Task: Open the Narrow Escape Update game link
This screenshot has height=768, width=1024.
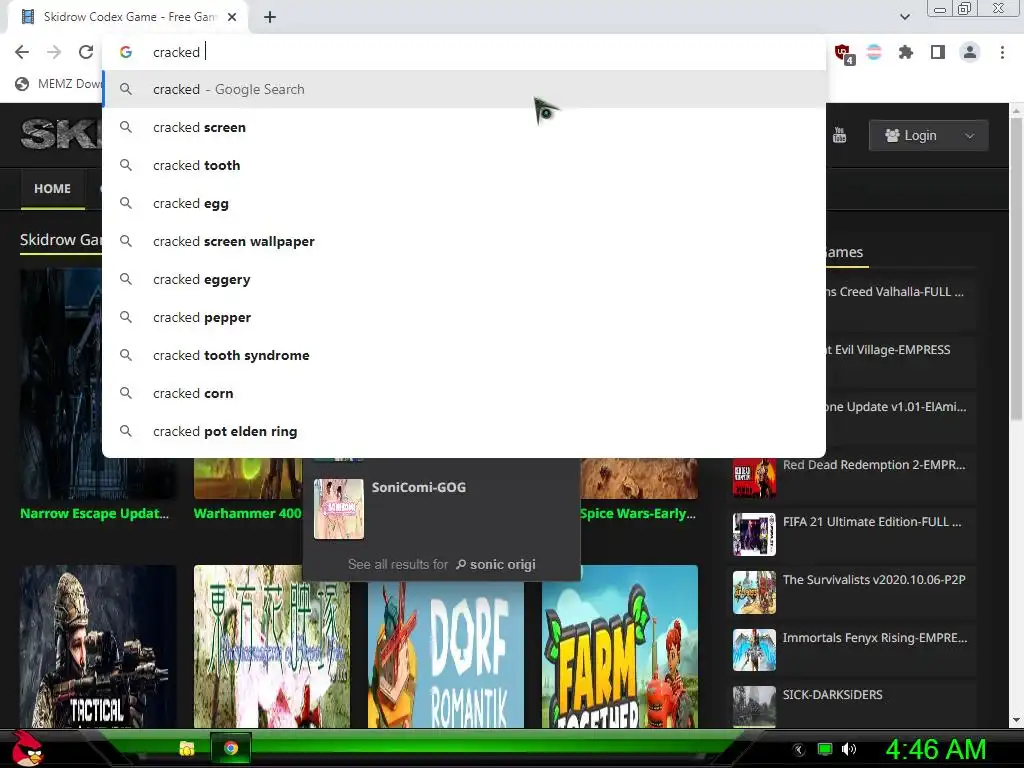Action: (x=95, y=513)
